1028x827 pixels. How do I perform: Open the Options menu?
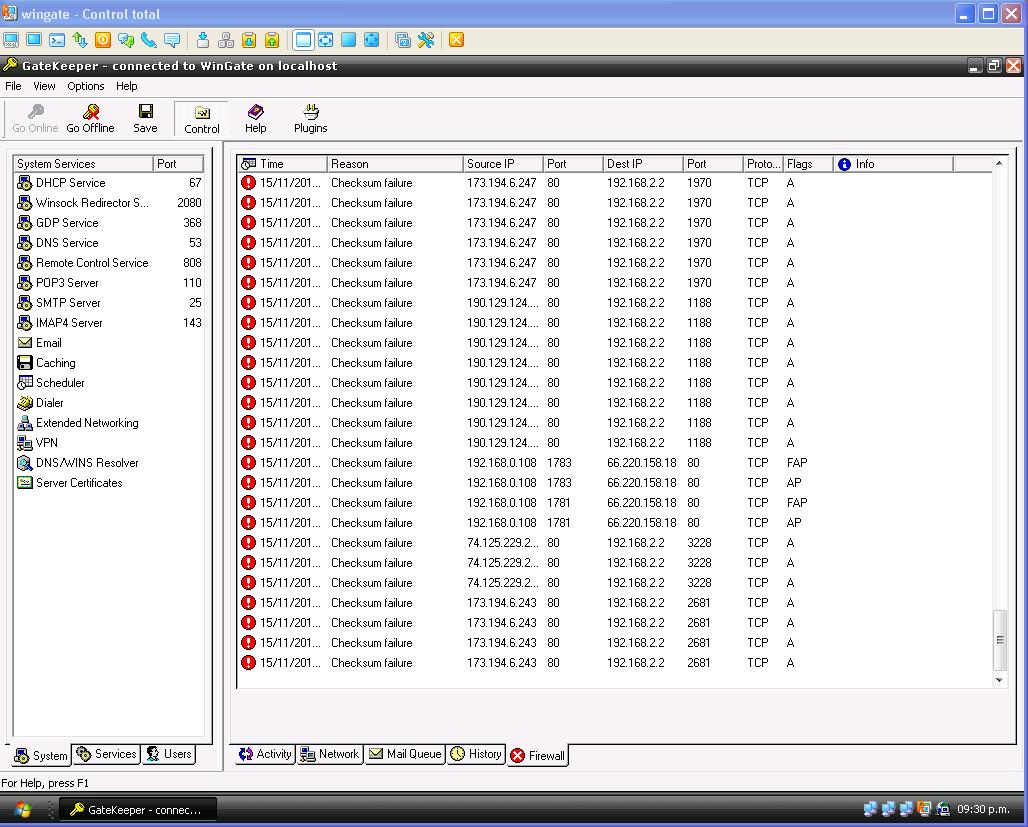[x=85, y=86]
